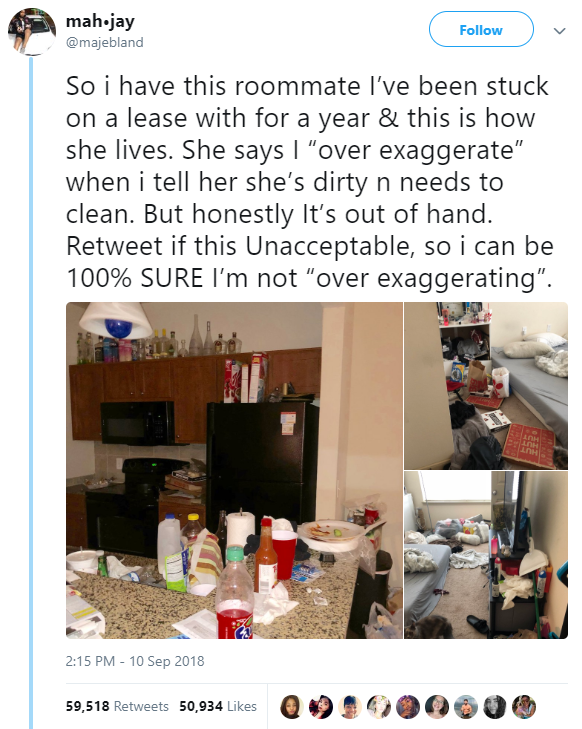View the bedroom photo with Pizza Hut boxes
Image resolution: width=582 pixels, height=729 pixels.
[x=486, y=386]
